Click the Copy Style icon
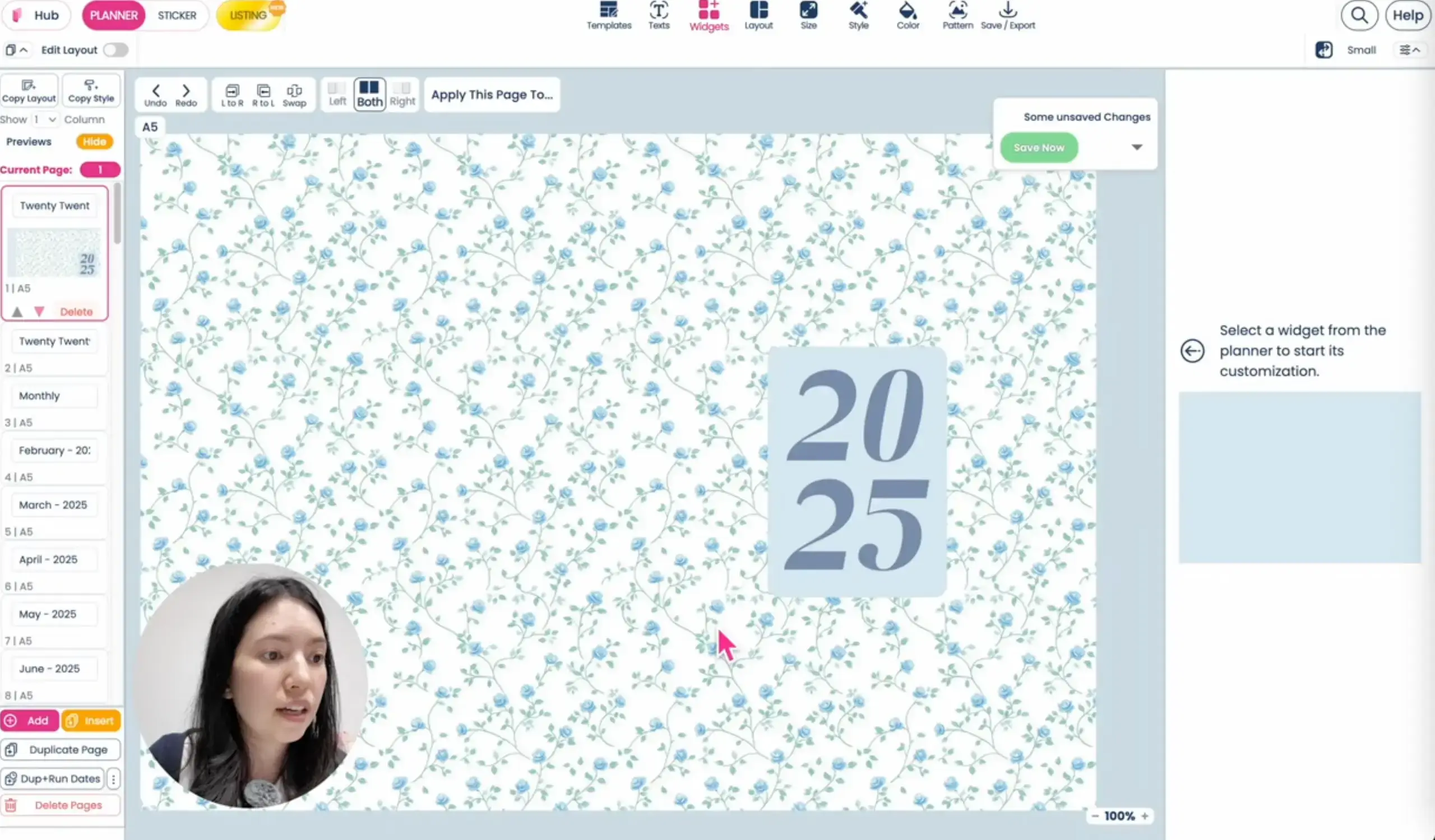1435x840 pixels. (x=91, y=90)
